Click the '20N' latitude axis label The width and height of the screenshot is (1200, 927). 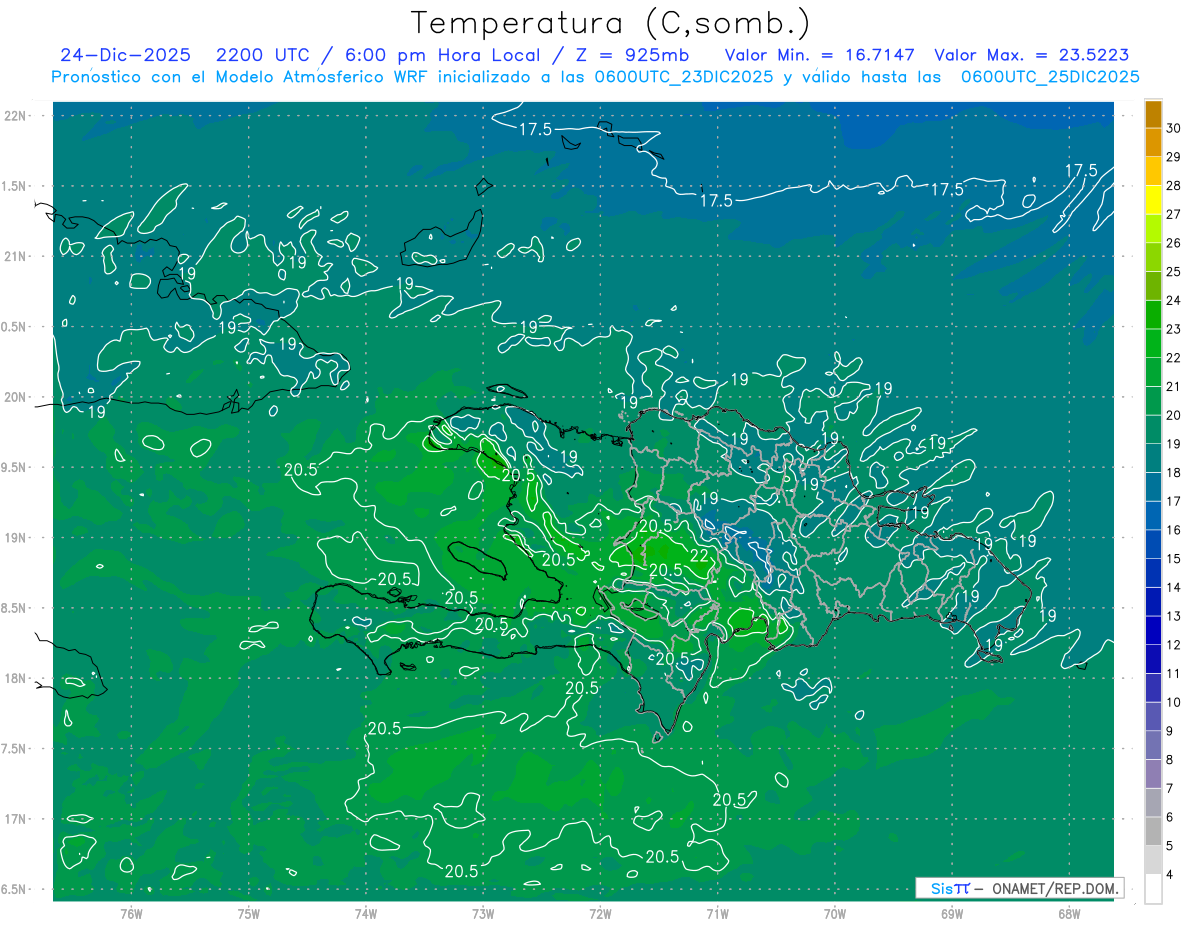15,397
